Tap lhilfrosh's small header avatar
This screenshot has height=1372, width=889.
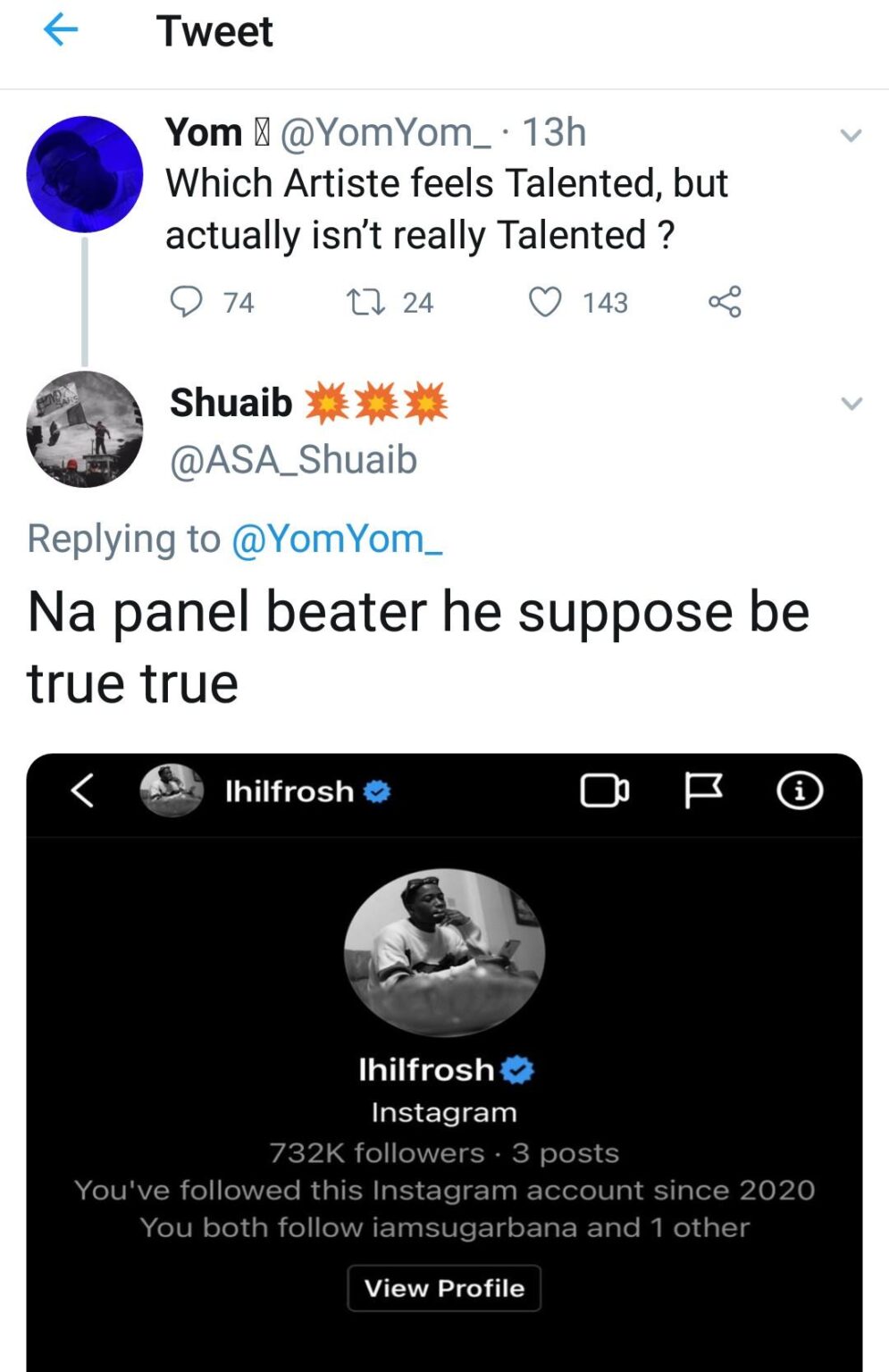tap(172, 791)
